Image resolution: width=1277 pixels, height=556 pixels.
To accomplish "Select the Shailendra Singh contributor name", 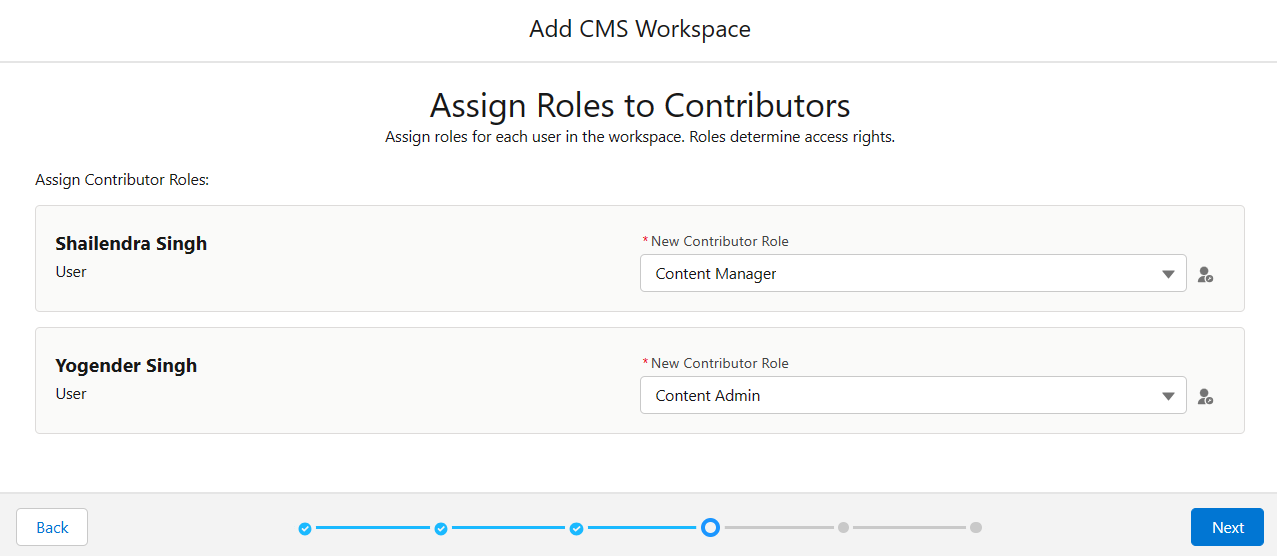I will click(131, 243).
